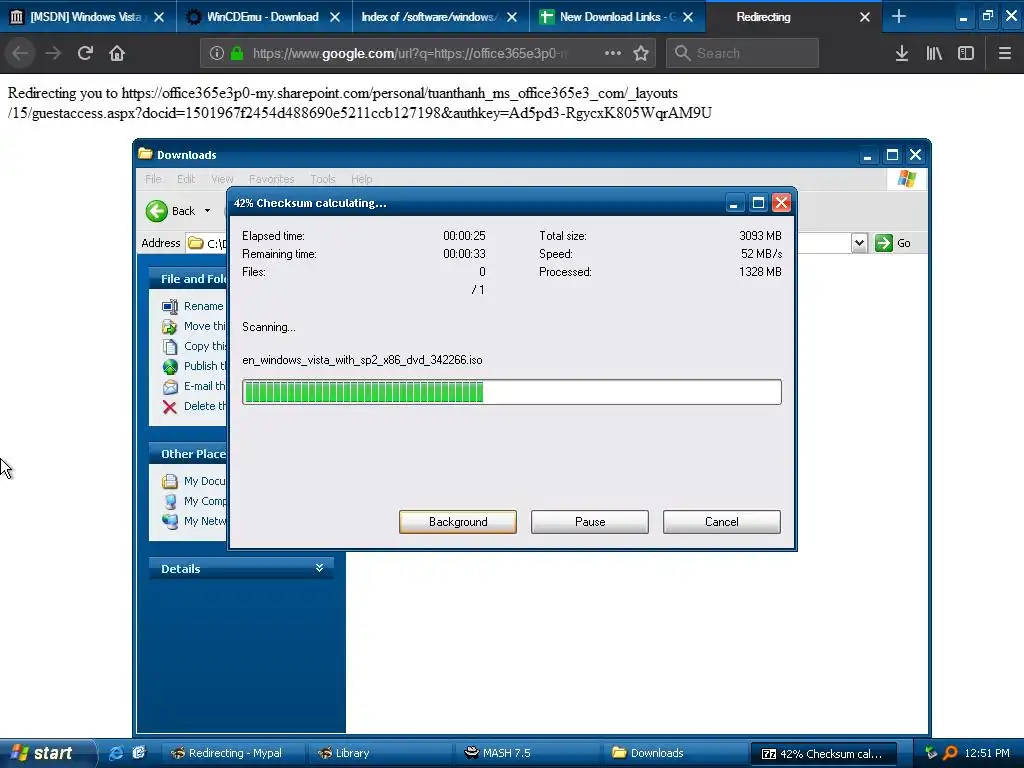Click the iso file name text

point(362,360)
